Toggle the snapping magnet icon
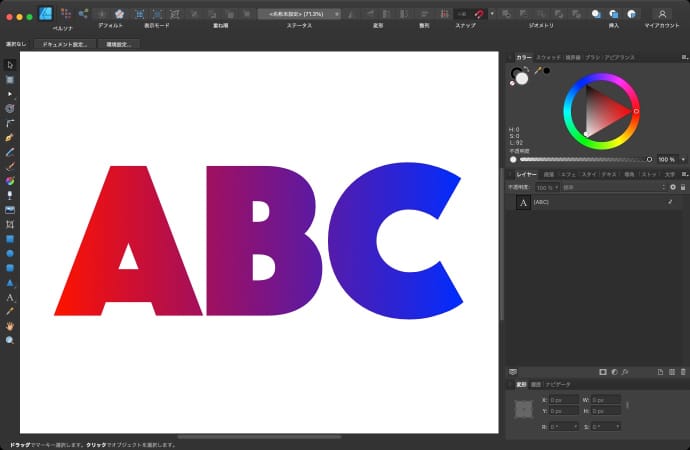The image size is (690, 450). click(x=480, y=13)
